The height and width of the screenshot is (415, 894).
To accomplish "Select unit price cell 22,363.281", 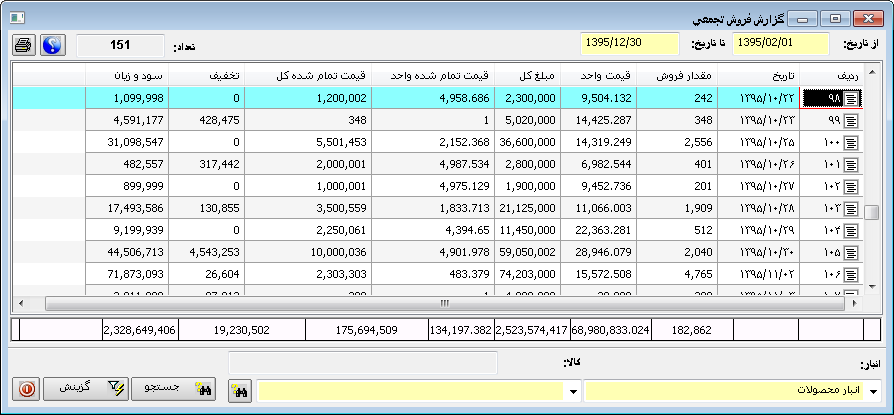I will click(599, 230).
